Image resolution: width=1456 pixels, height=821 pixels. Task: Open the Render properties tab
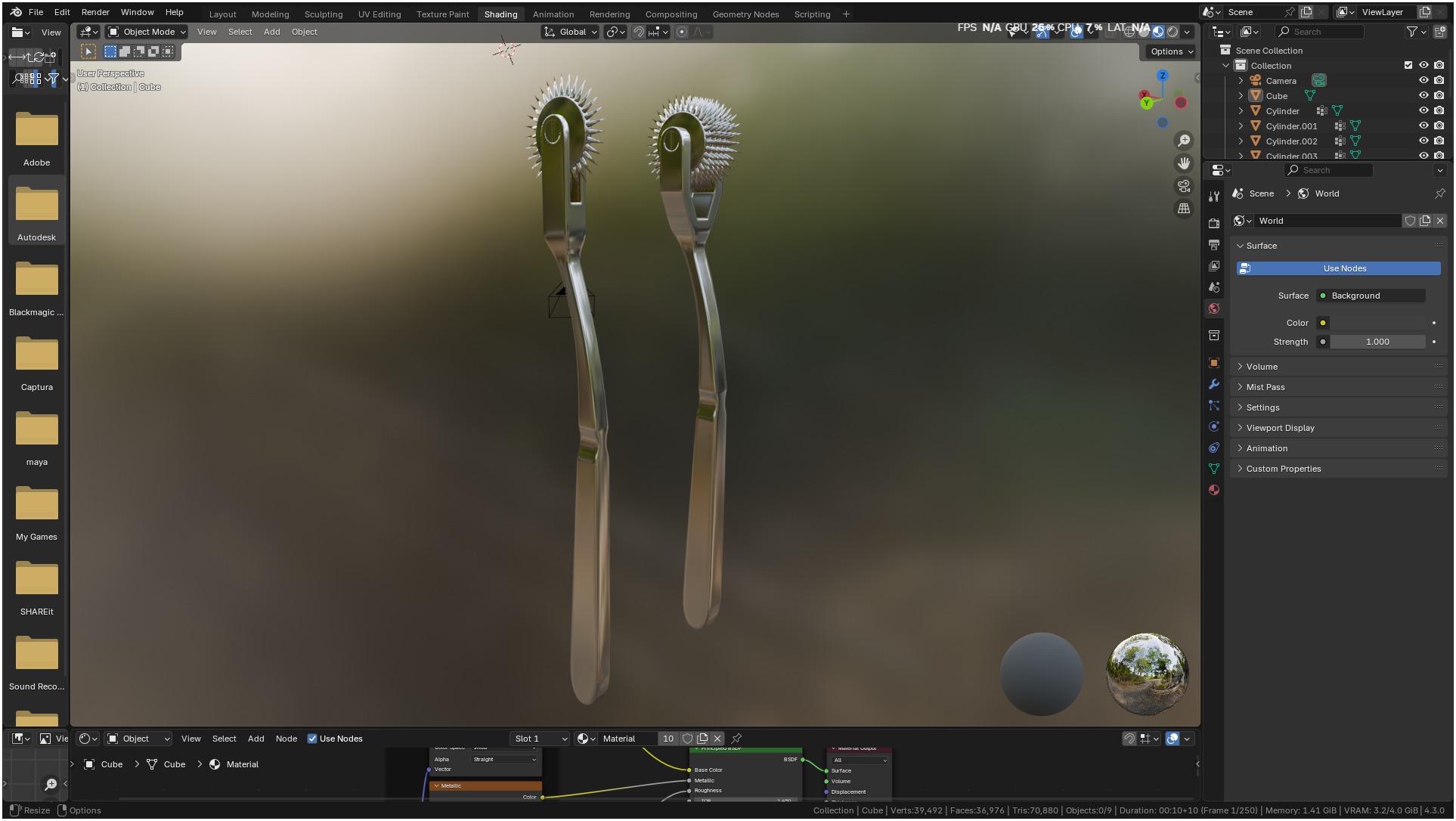pos(1214,224)
